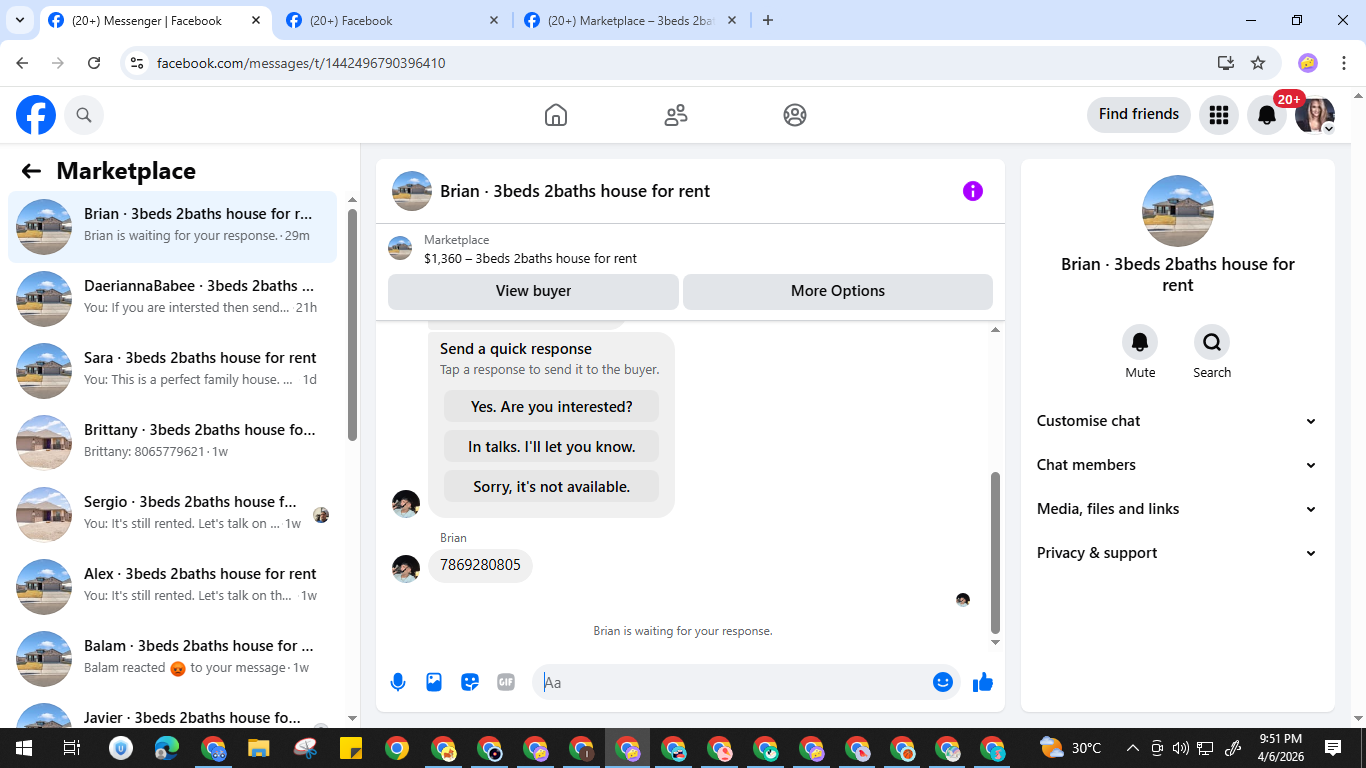
Task: Send quick reply Yes. Are you interested?
Action: (x=552, y=407)
